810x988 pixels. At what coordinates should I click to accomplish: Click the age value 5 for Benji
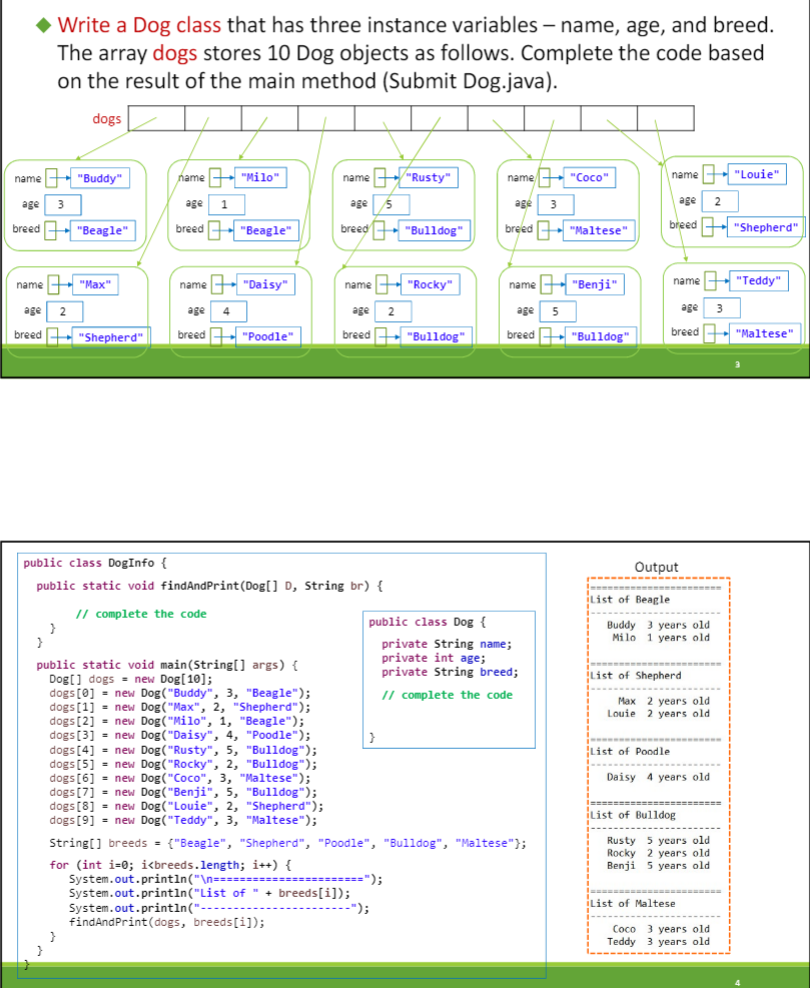pyautogui.click(x=556, y=310)
